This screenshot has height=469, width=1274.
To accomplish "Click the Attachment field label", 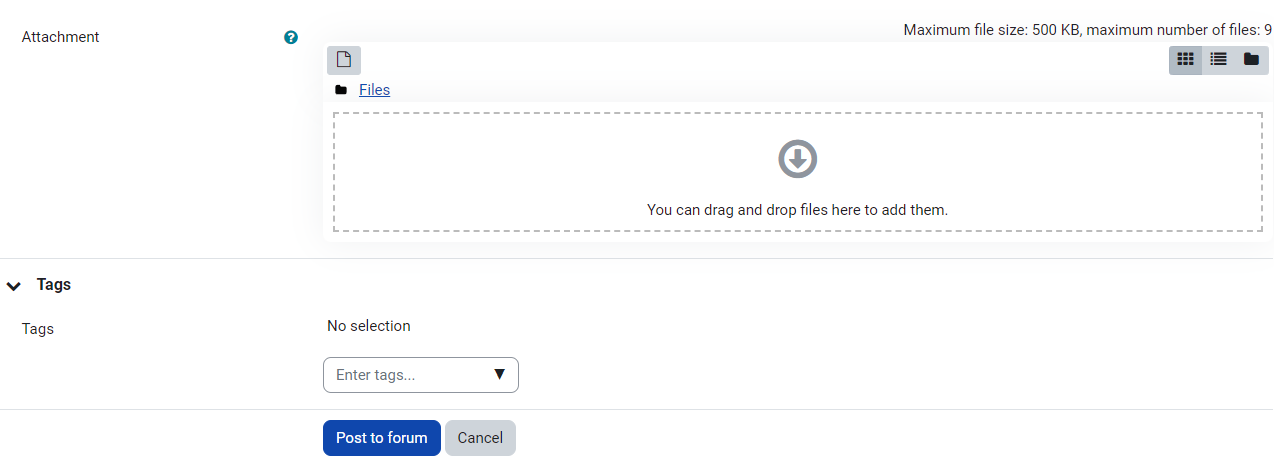I will (x=61, y=37).
